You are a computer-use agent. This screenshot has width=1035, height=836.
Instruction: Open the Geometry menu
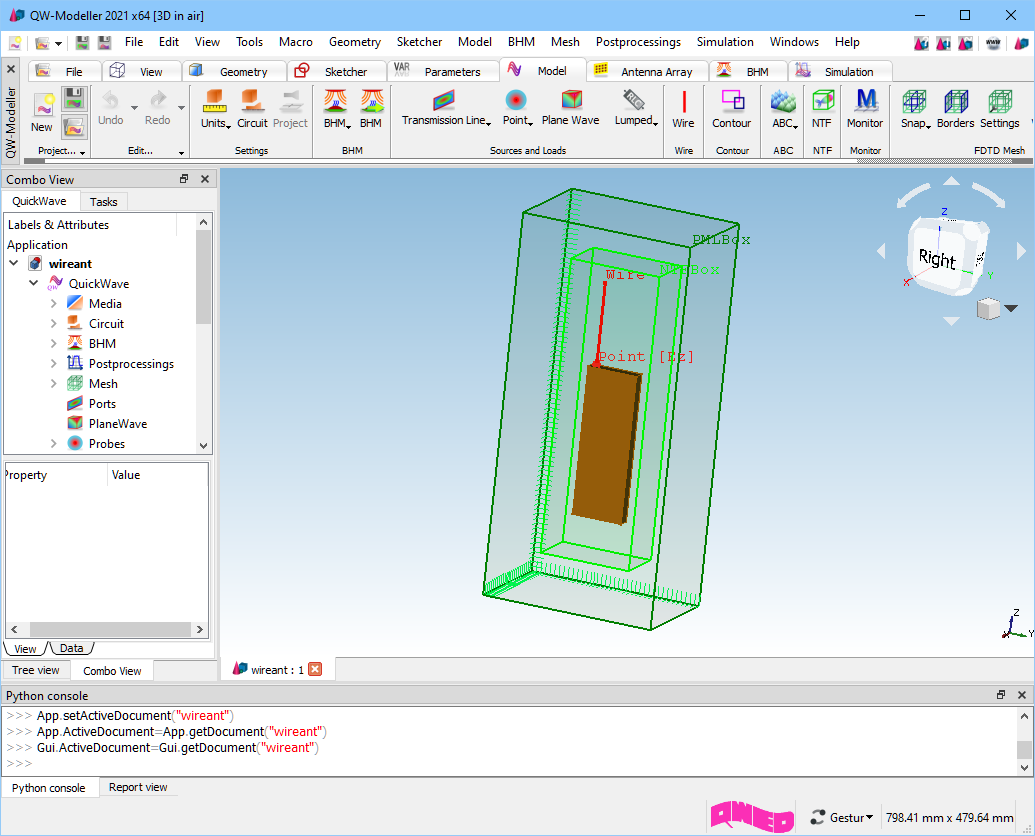pos(354,42)
